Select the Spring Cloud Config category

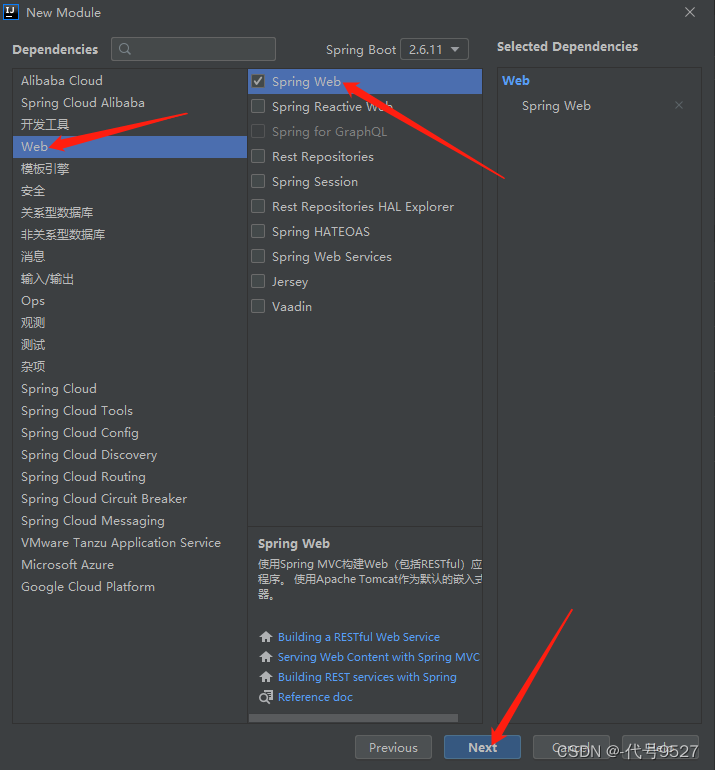coord(130,433)
